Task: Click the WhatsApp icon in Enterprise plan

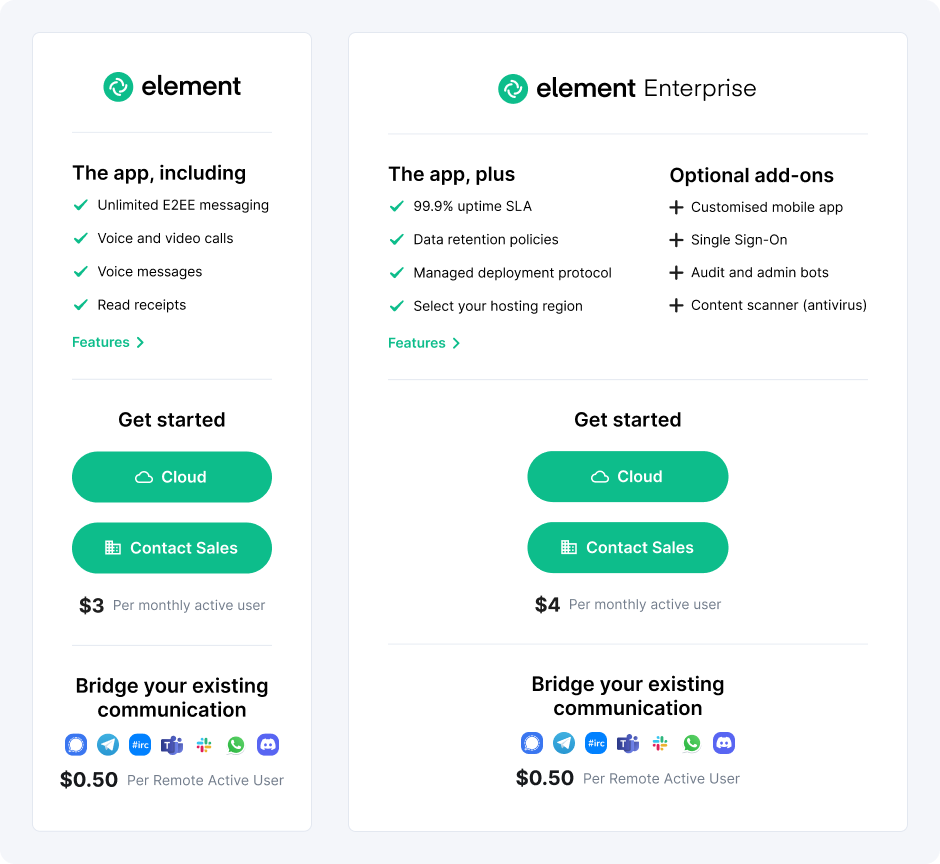Action: (x=692, y=743)
